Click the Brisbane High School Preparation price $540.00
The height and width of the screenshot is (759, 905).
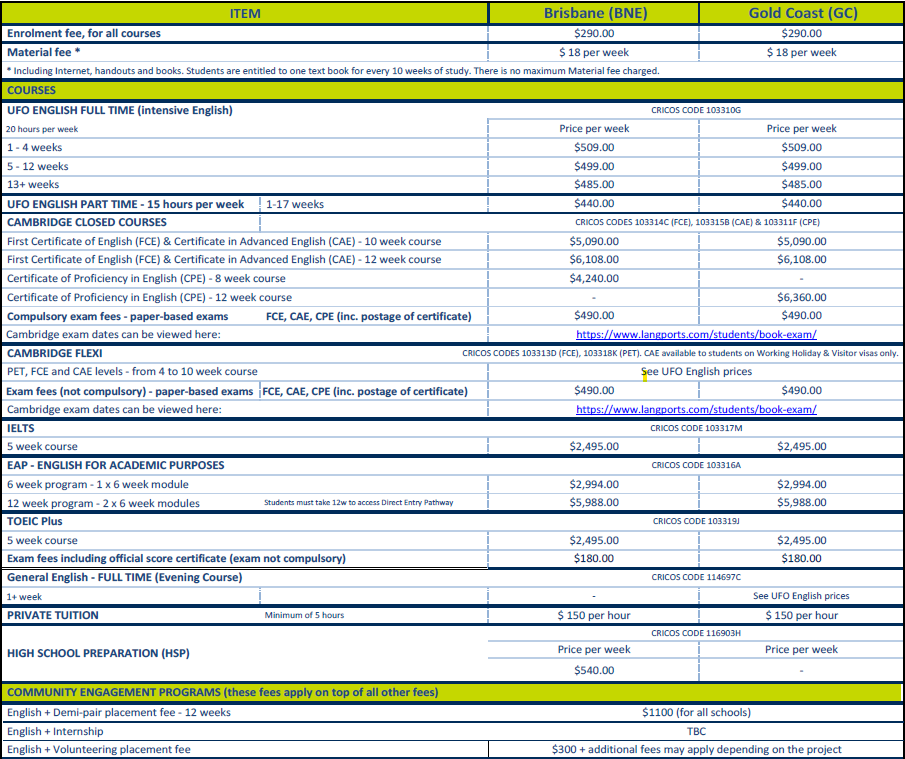point(594,670)
